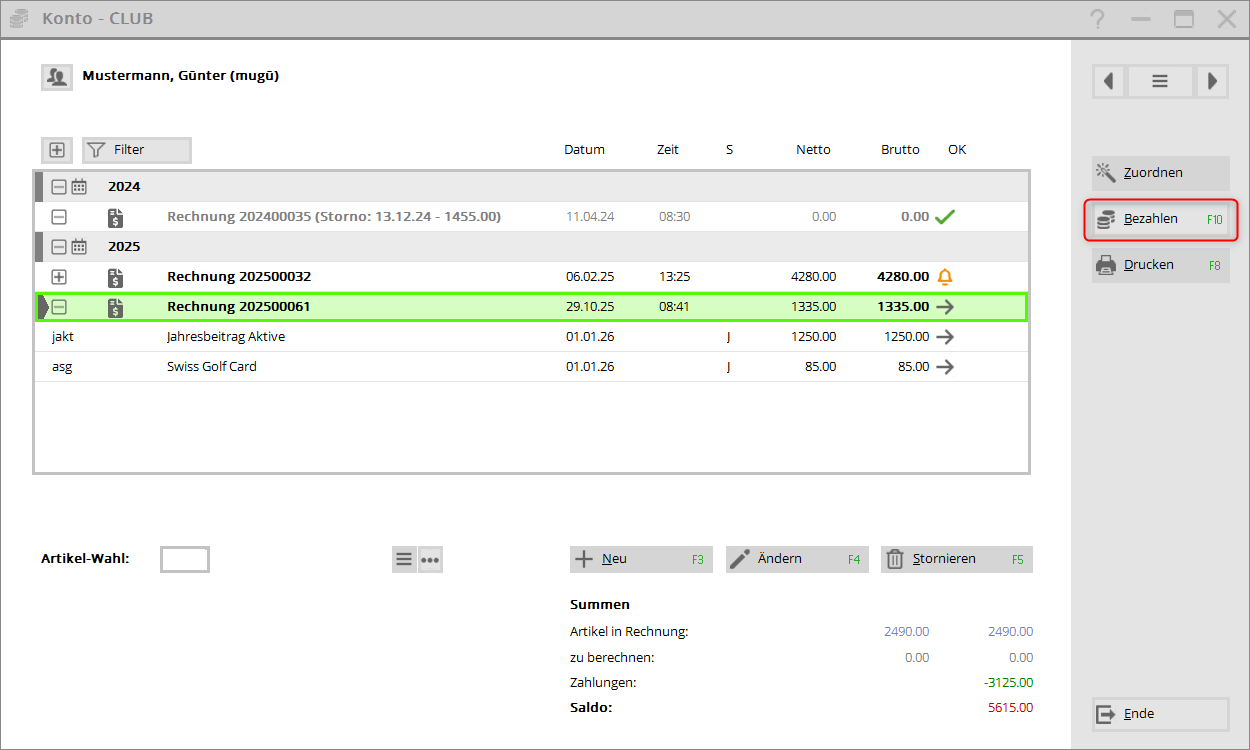Open the list icon beside Artikel-Wahl field
The image size is (1250, 750).
[404, 560]
